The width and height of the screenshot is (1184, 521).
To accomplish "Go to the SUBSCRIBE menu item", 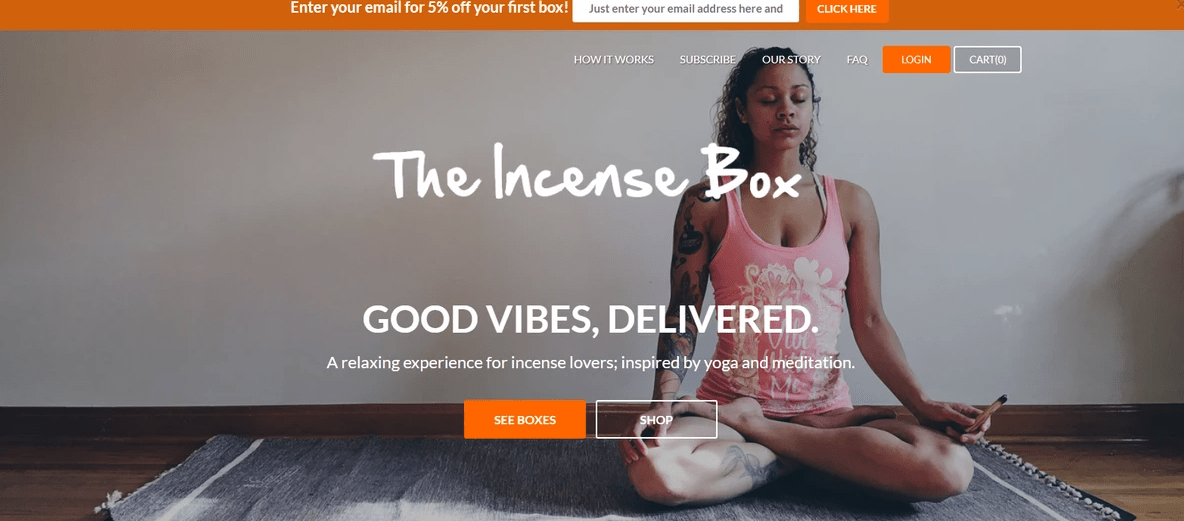I will [x=708, y=60].
